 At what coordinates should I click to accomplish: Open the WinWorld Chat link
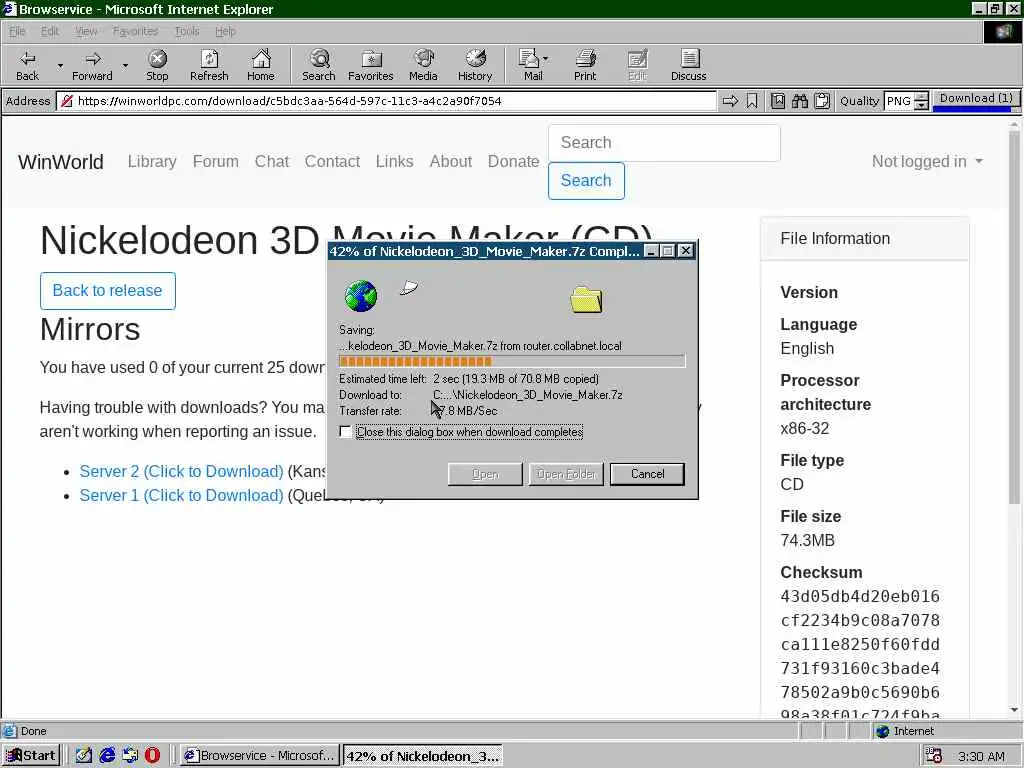(272, 161)
